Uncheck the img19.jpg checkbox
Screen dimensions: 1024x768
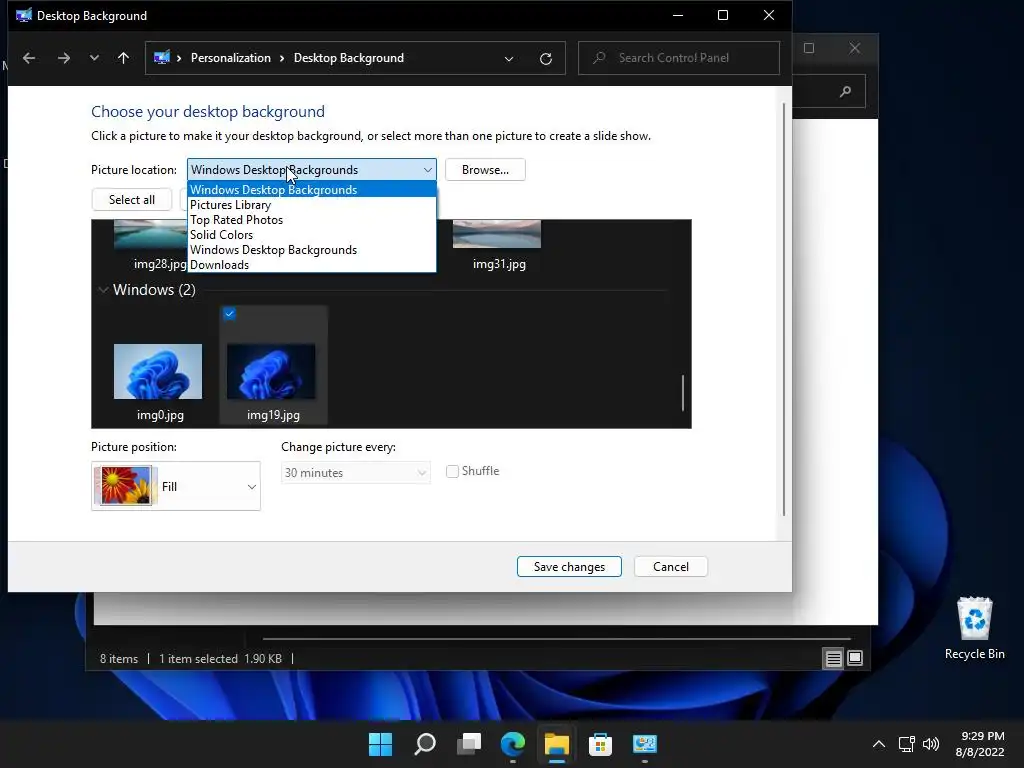(229, 314)
